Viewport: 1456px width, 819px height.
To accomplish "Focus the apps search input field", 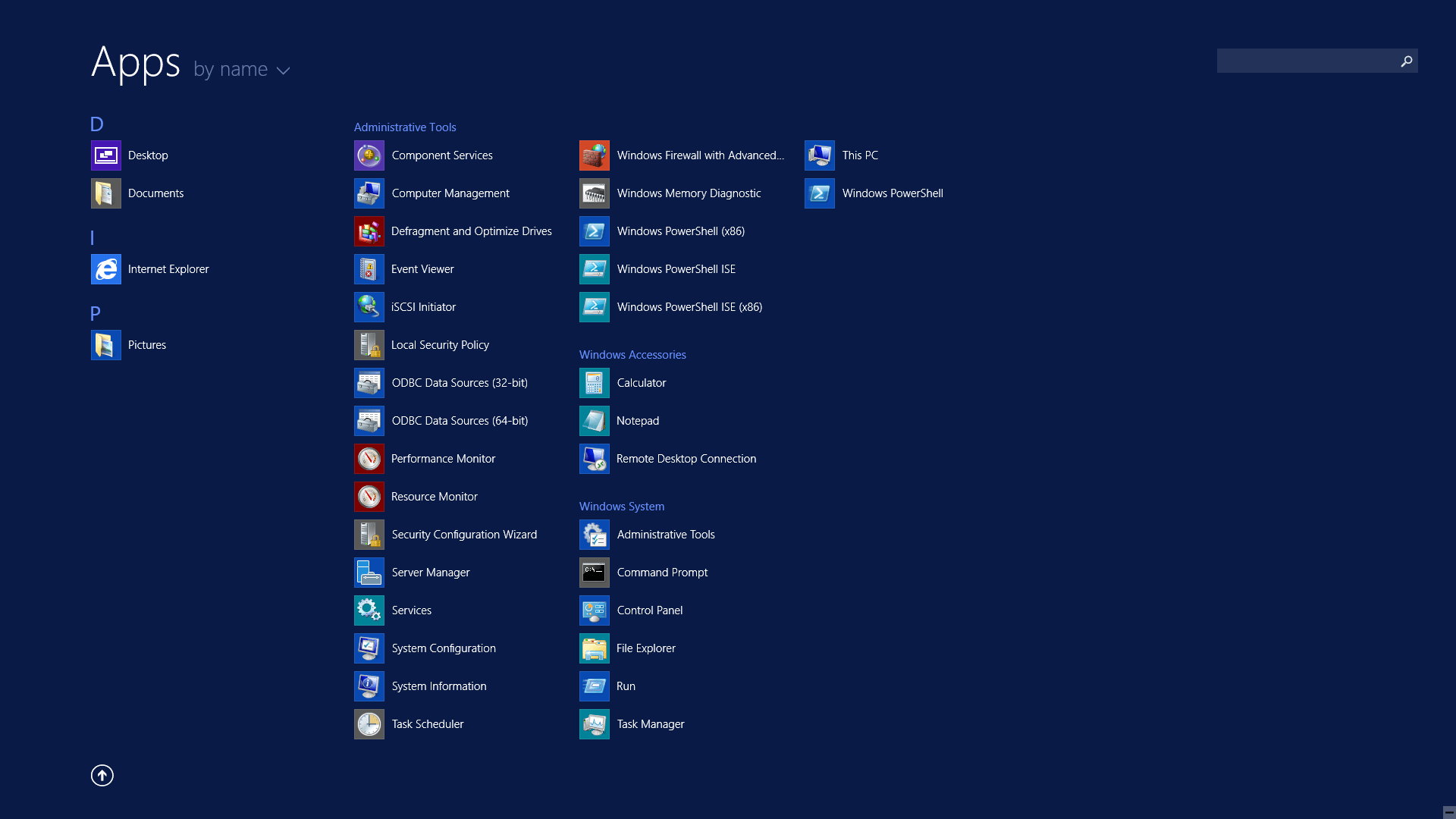I will [1306, 61].
